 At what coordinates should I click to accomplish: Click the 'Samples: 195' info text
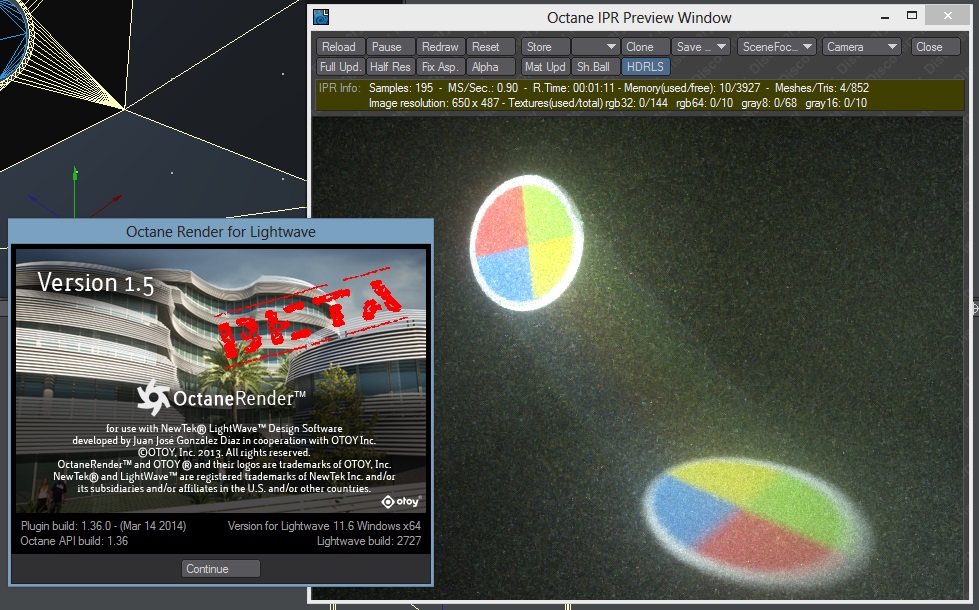coord(401,88)
